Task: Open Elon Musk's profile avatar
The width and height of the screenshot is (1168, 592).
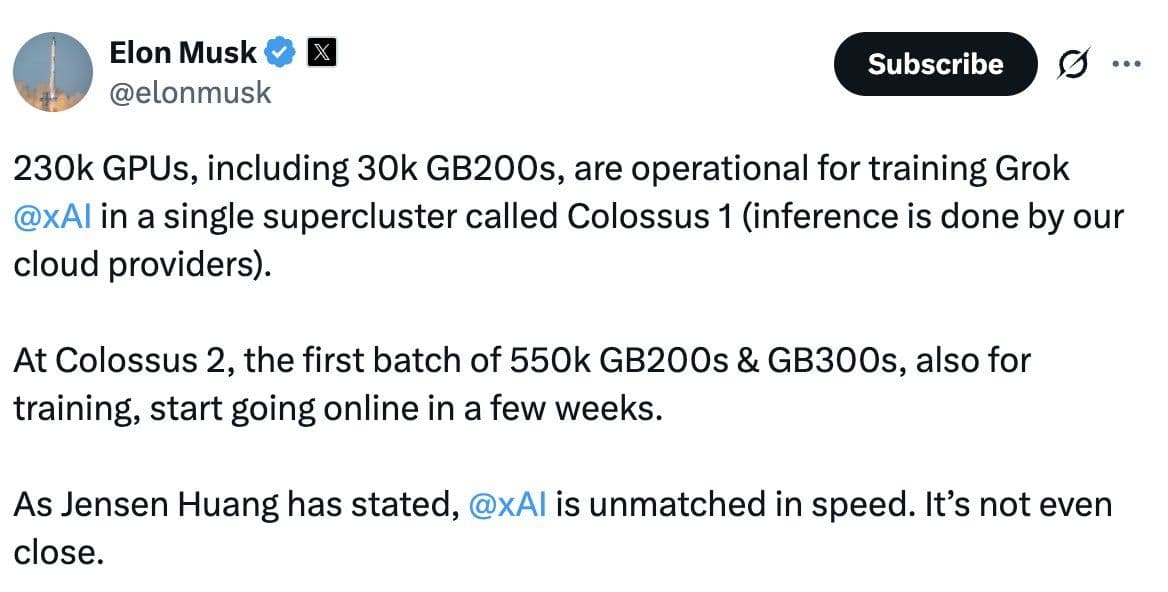Action: coord(53,72)
